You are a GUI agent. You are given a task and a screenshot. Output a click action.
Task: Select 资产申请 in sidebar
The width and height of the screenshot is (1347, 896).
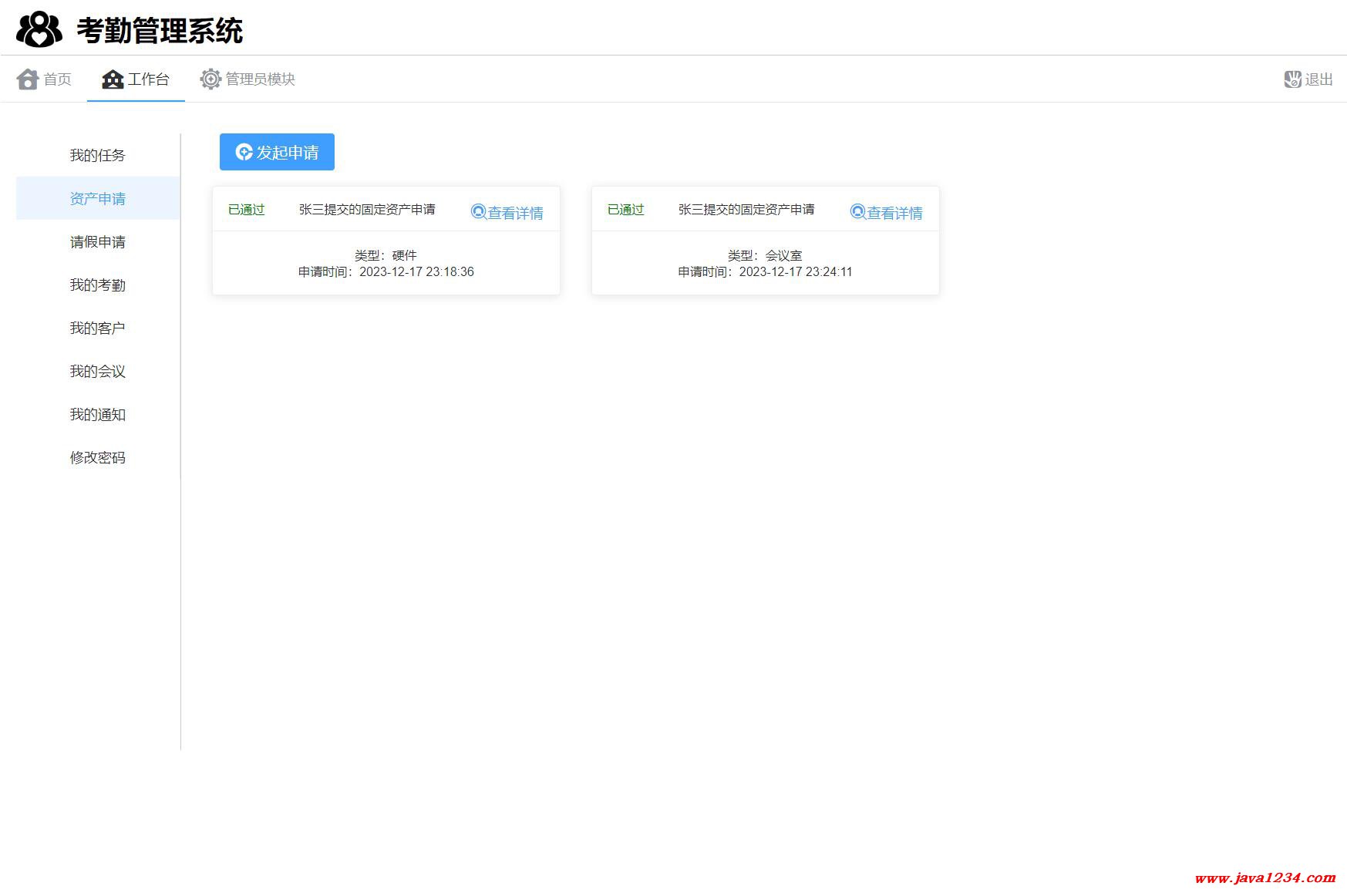(98, 198)
